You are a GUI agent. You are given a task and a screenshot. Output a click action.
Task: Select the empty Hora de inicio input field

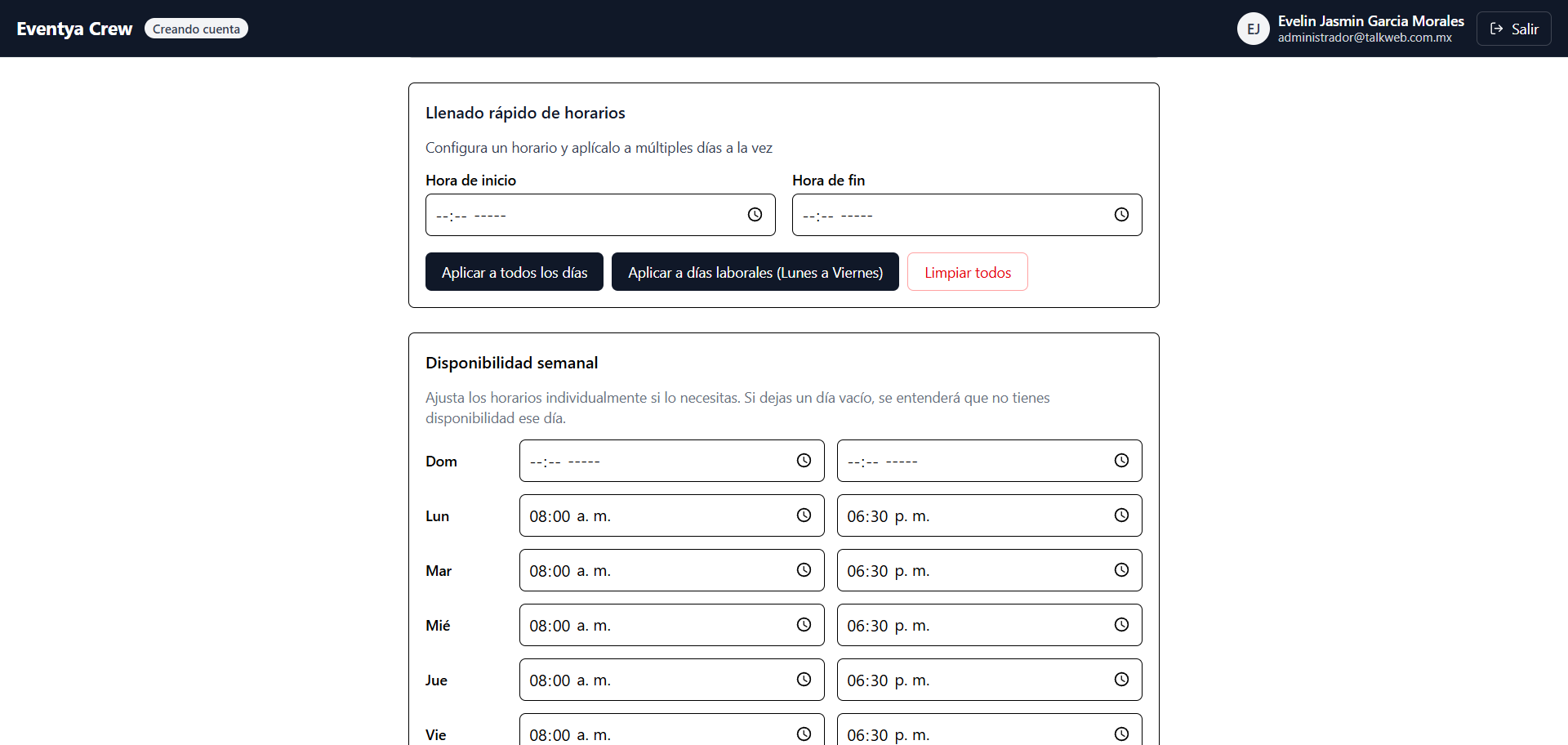click(588, 214)
